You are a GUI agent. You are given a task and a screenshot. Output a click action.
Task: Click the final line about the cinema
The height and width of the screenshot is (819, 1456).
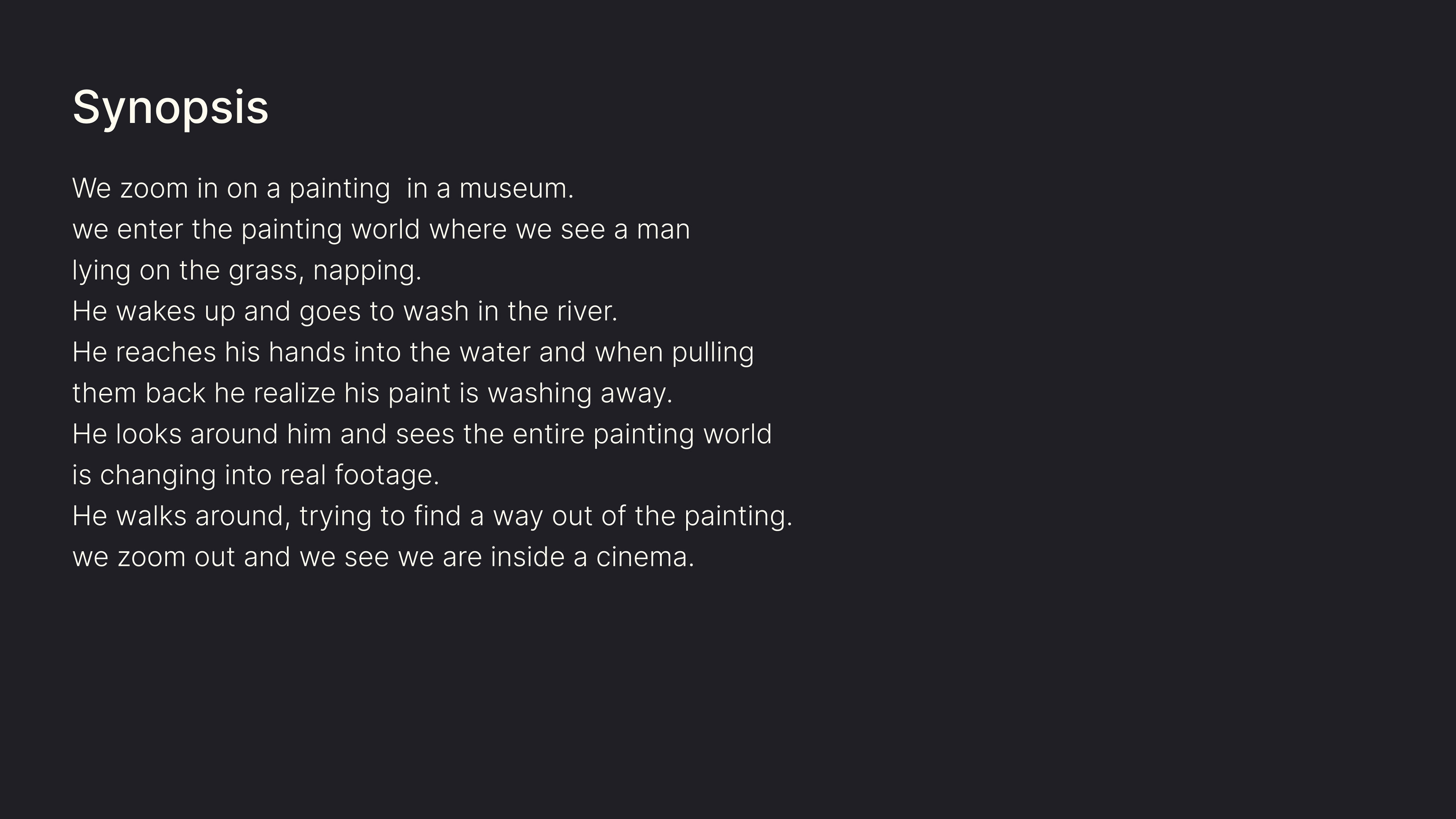[x=383, y=557]
